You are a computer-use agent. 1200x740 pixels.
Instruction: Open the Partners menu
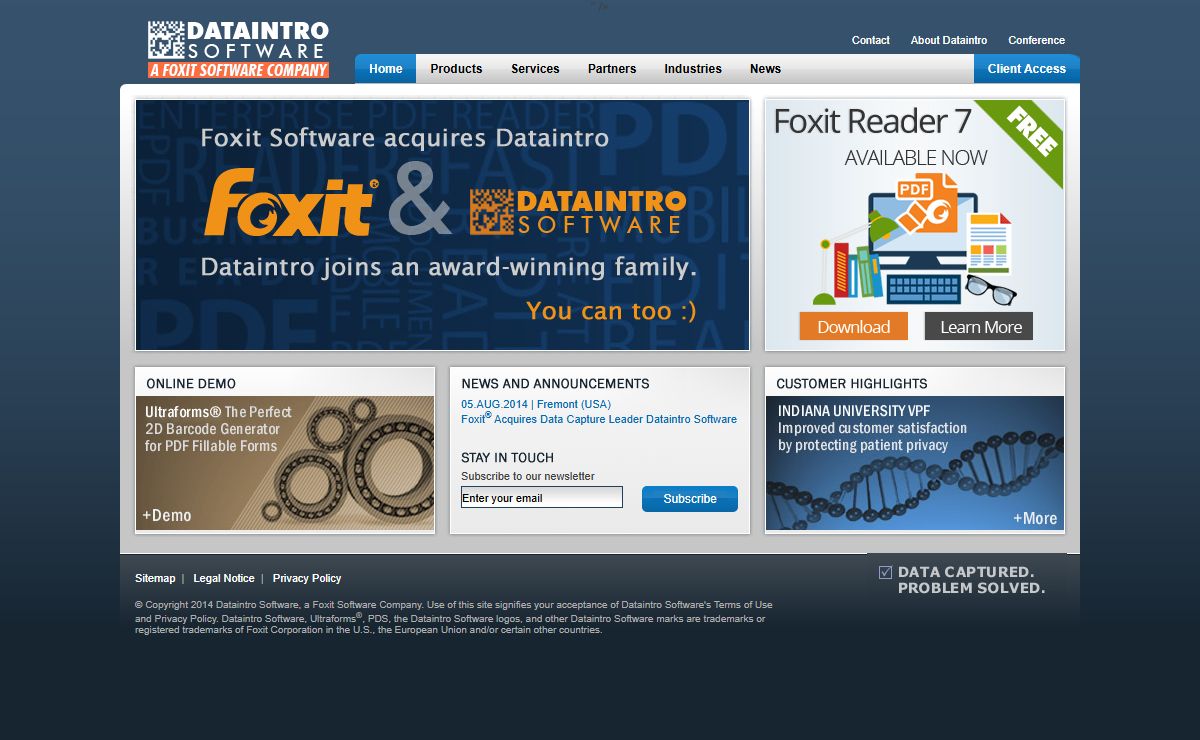612,69
